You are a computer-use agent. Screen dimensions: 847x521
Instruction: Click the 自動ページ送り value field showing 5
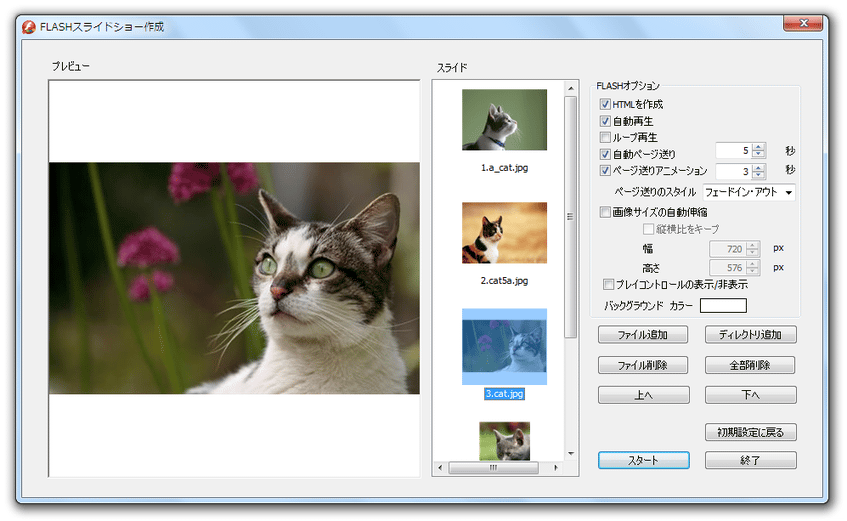coord(734,151)
